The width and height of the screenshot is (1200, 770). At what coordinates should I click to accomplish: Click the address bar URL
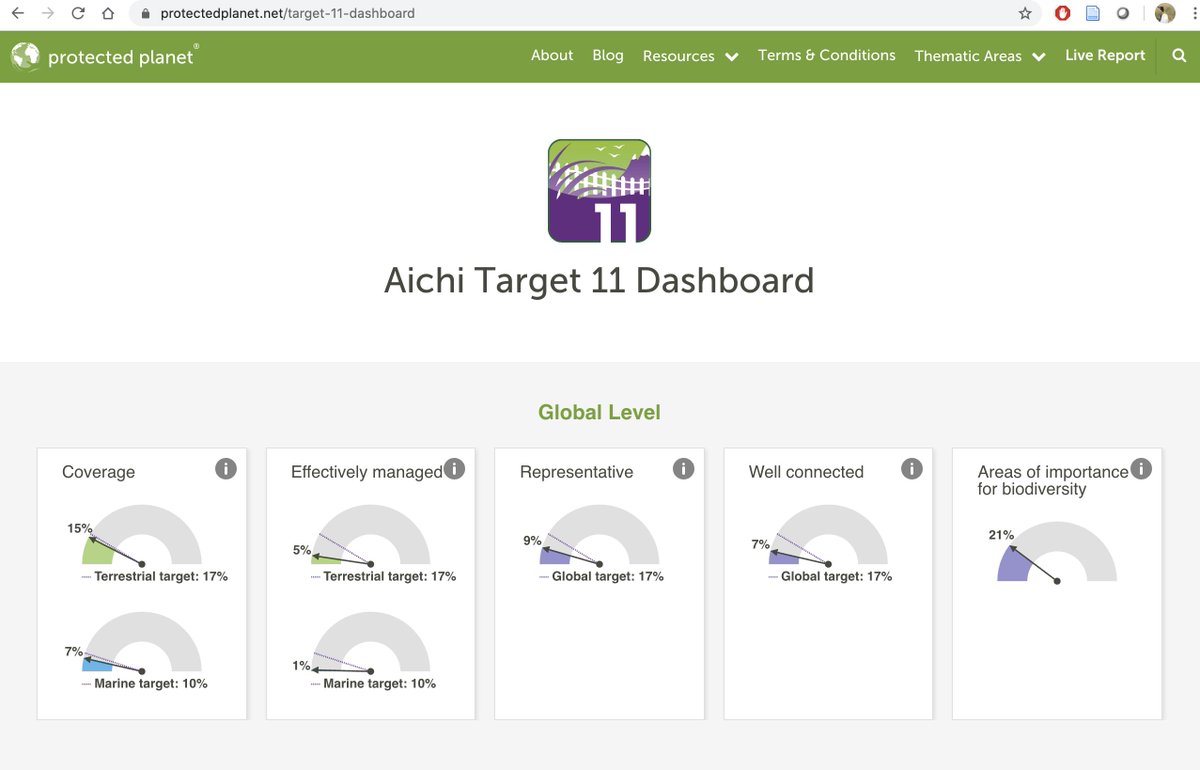click(287, 14)
